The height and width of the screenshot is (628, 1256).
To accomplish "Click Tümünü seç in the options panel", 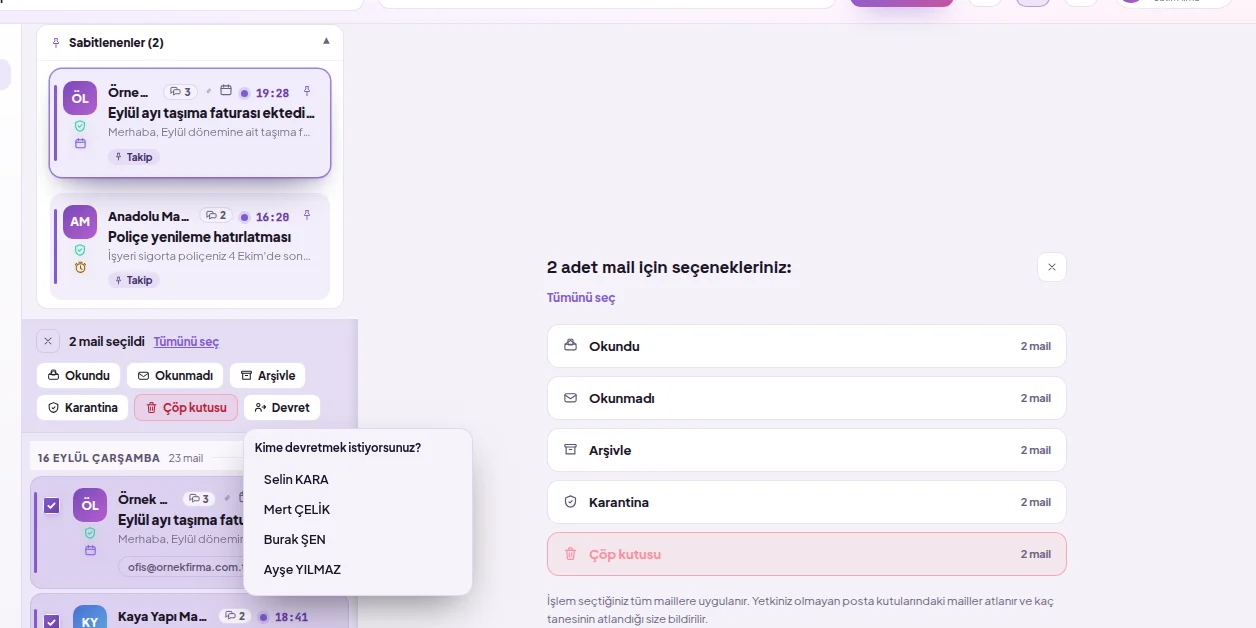I will point(581,298).
